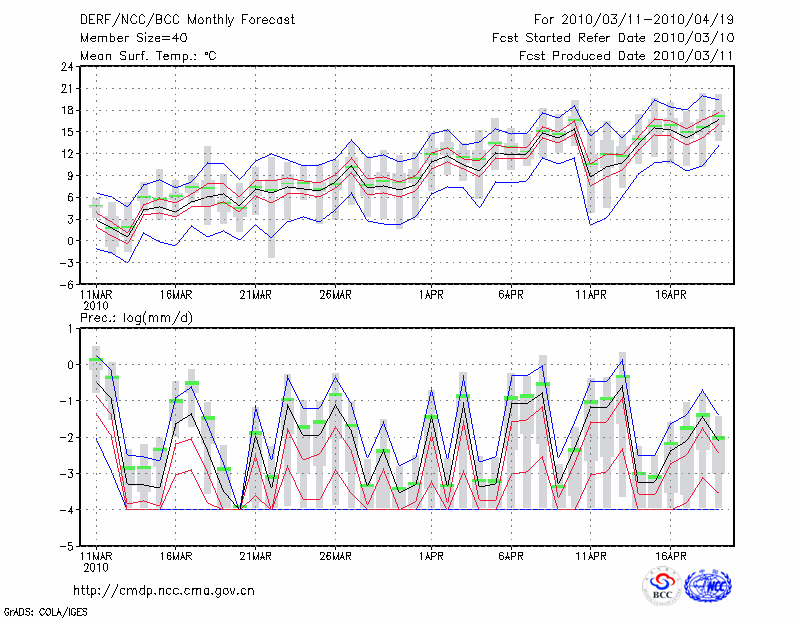
Task: Click the -6 tick on temperature axis
Action: click(x=66, y=284)
